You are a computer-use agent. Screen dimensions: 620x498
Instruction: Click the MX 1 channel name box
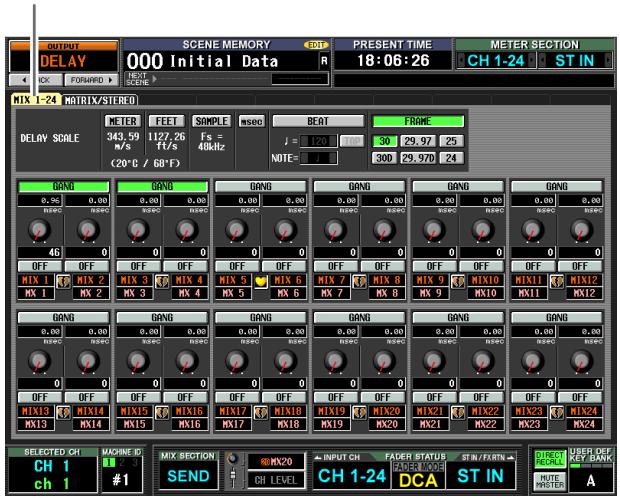[36, 293]
